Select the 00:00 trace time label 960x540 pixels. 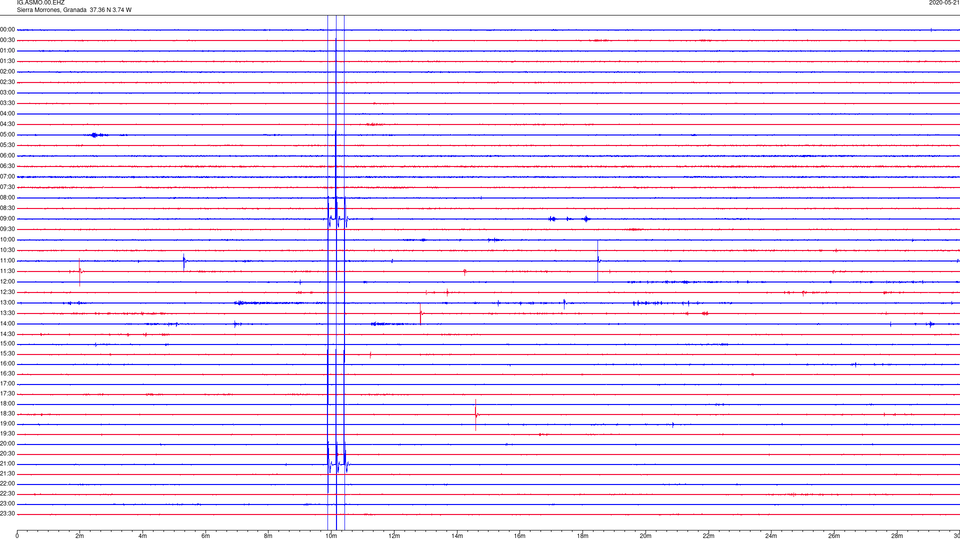[7, 29]
